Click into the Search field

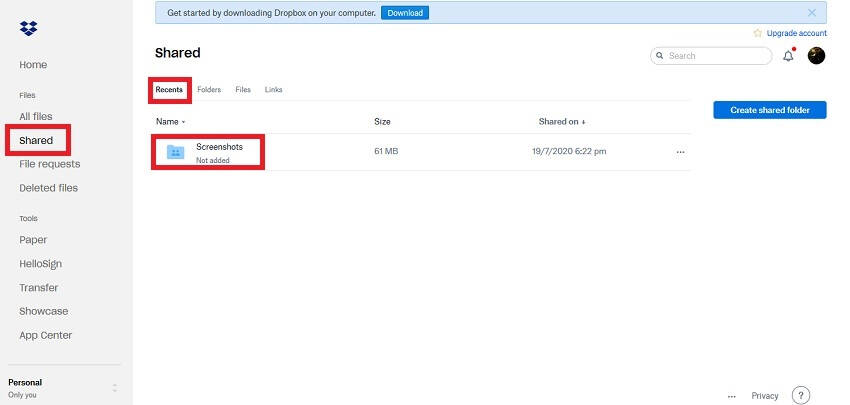coord(711,56)
